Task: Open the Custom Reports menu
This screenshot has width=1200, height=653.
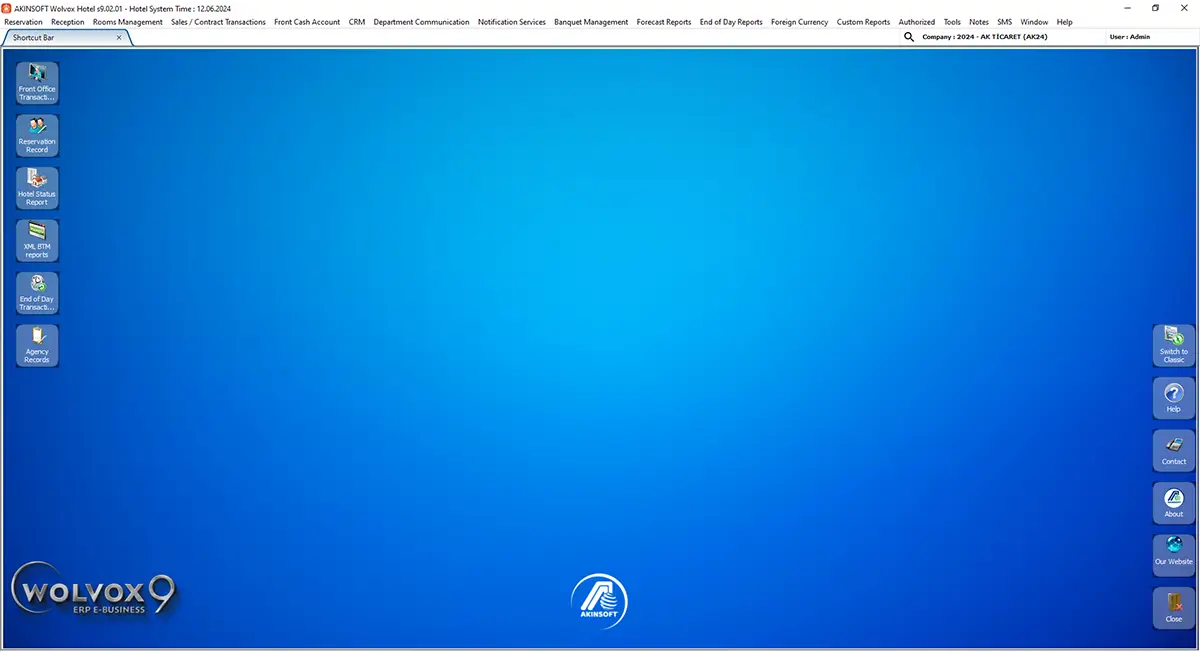Action: point(863,22)
